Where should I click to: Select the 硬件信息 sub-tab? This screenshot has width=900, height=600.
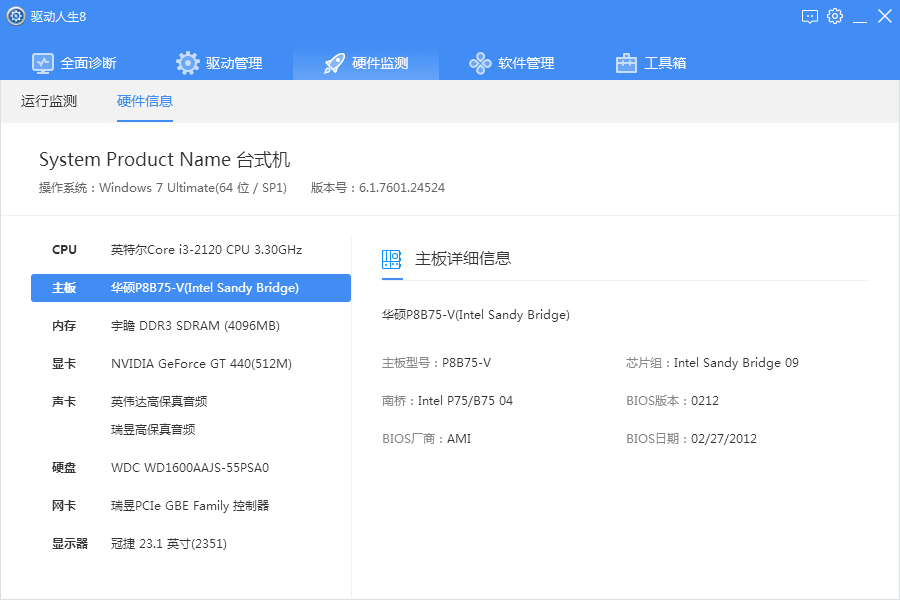(x=145, y=101)
